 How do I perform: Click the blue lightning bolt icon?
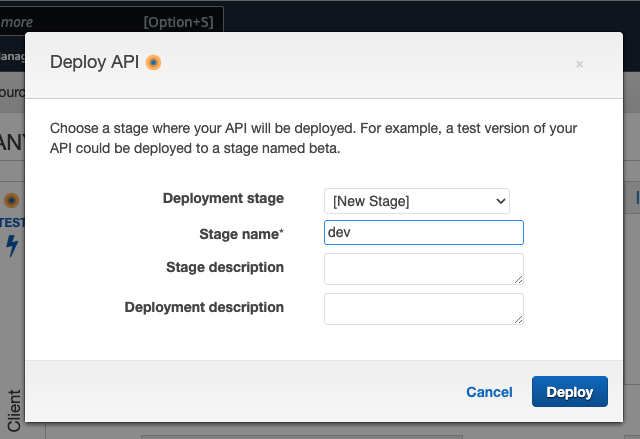point(12,246)
